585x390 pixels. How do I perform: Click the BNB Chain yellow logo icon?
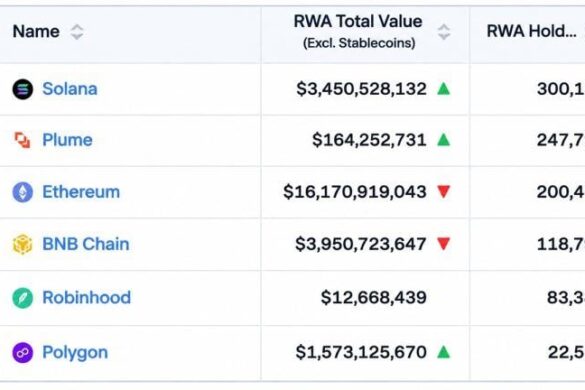point(23,244)
